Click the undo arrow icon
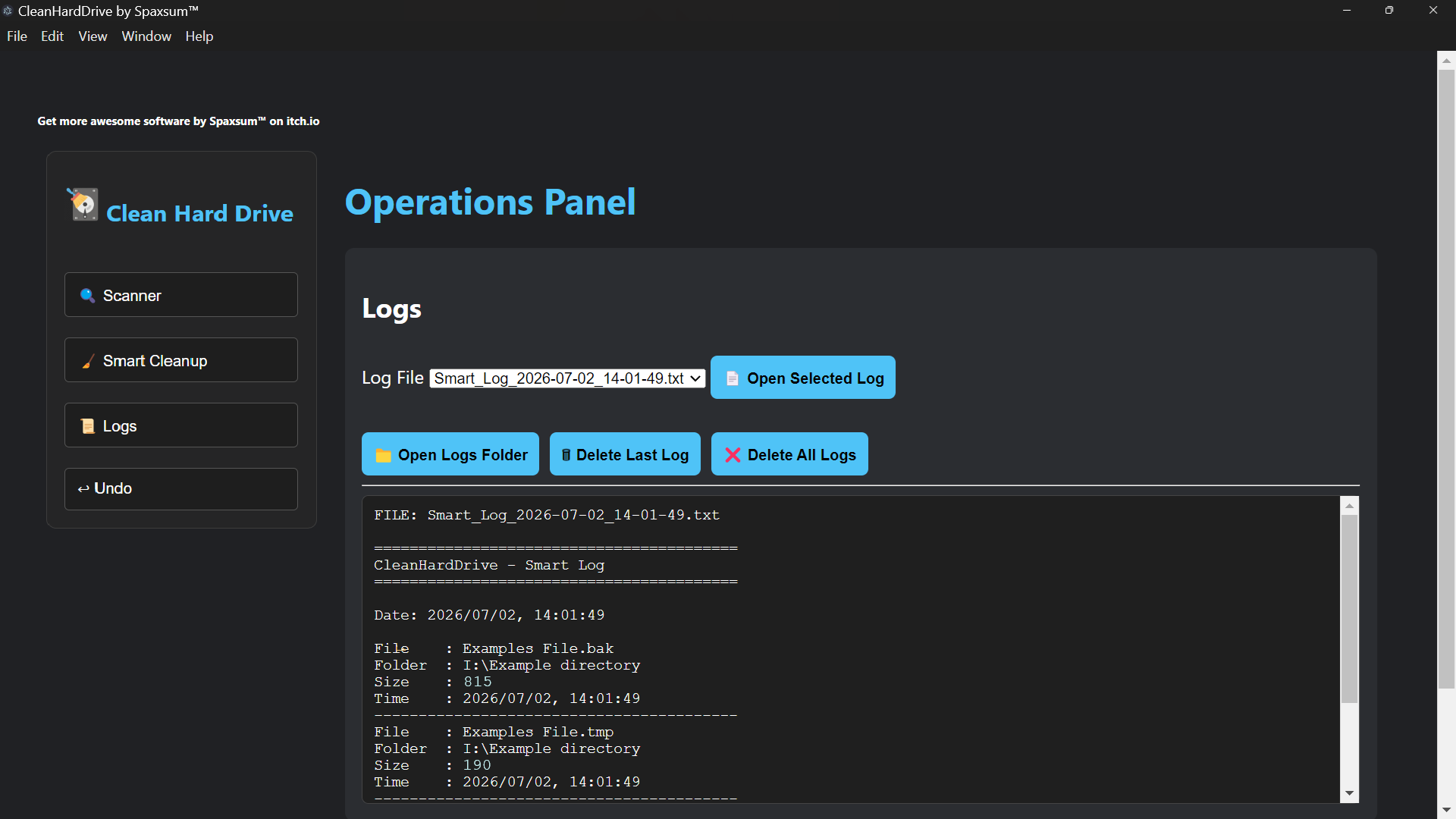Screen dimensions: 1456x819 click(83, 489)
